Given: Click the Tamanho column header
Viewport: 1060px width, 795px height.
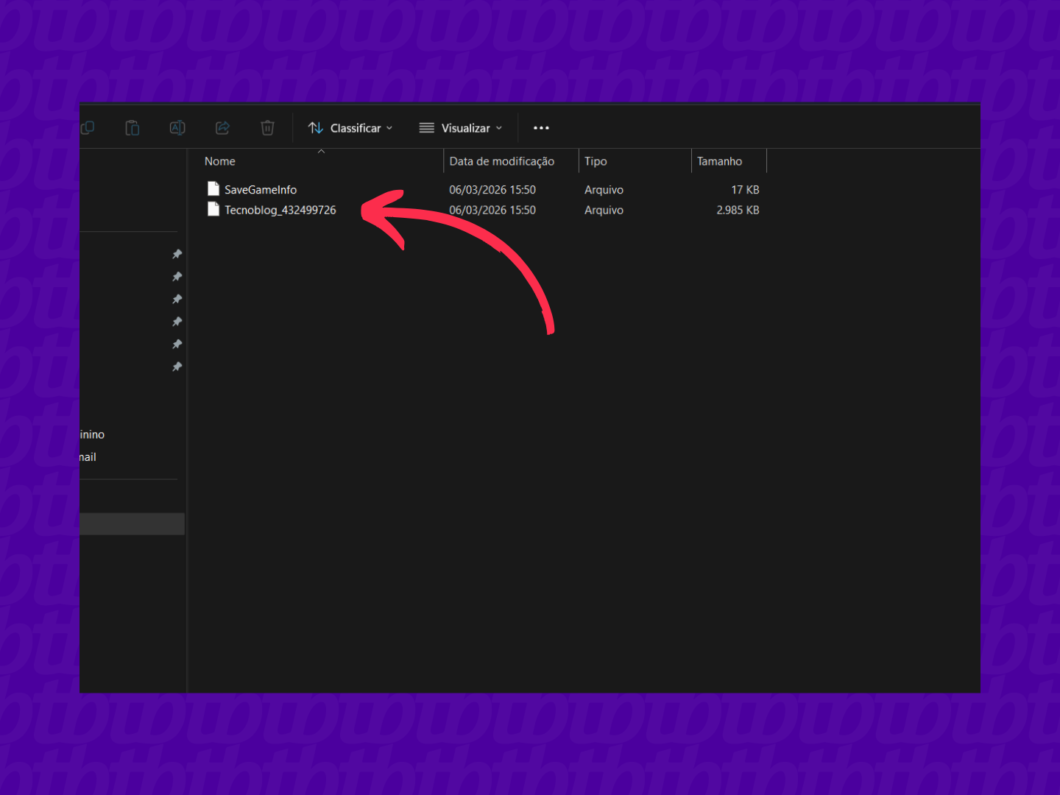Looking at the screenshot, I should tap(719, 161).
